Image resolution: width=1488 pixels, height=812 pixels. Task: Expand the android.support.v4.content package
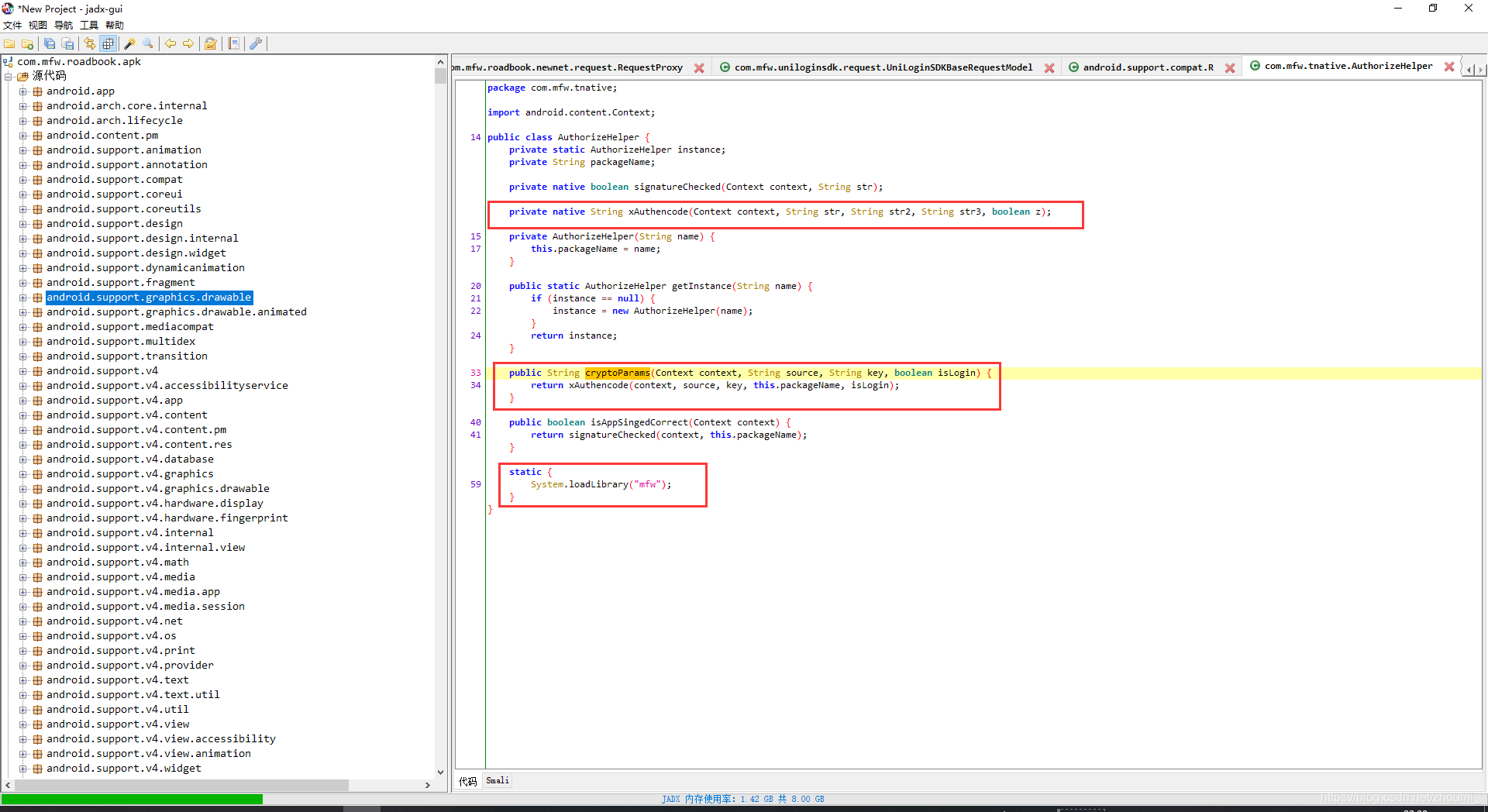click(x=23, y=415)
